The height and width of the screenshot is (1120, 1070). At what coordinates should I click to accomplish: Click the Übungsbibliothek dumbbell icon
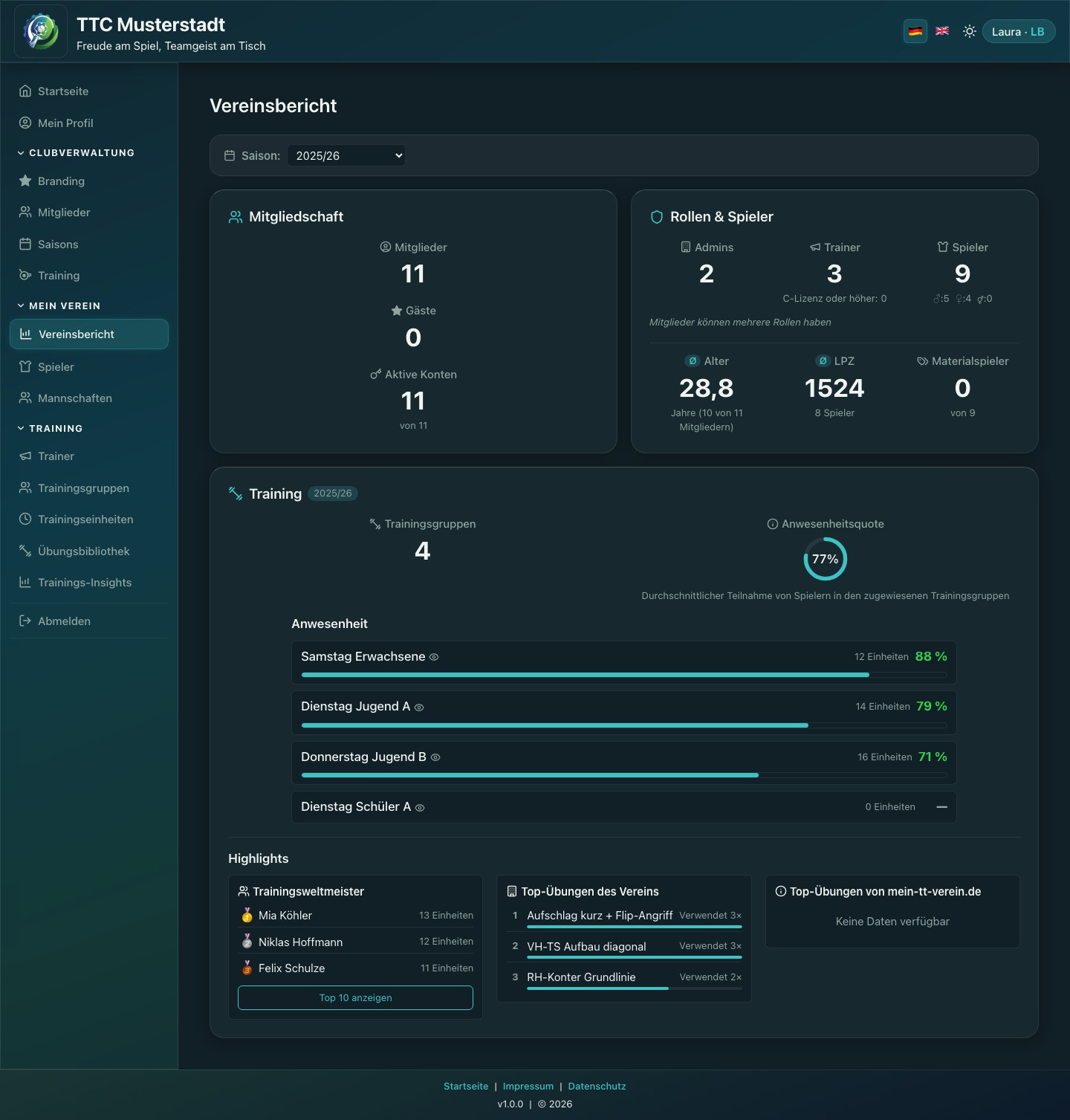coord(25,551)
